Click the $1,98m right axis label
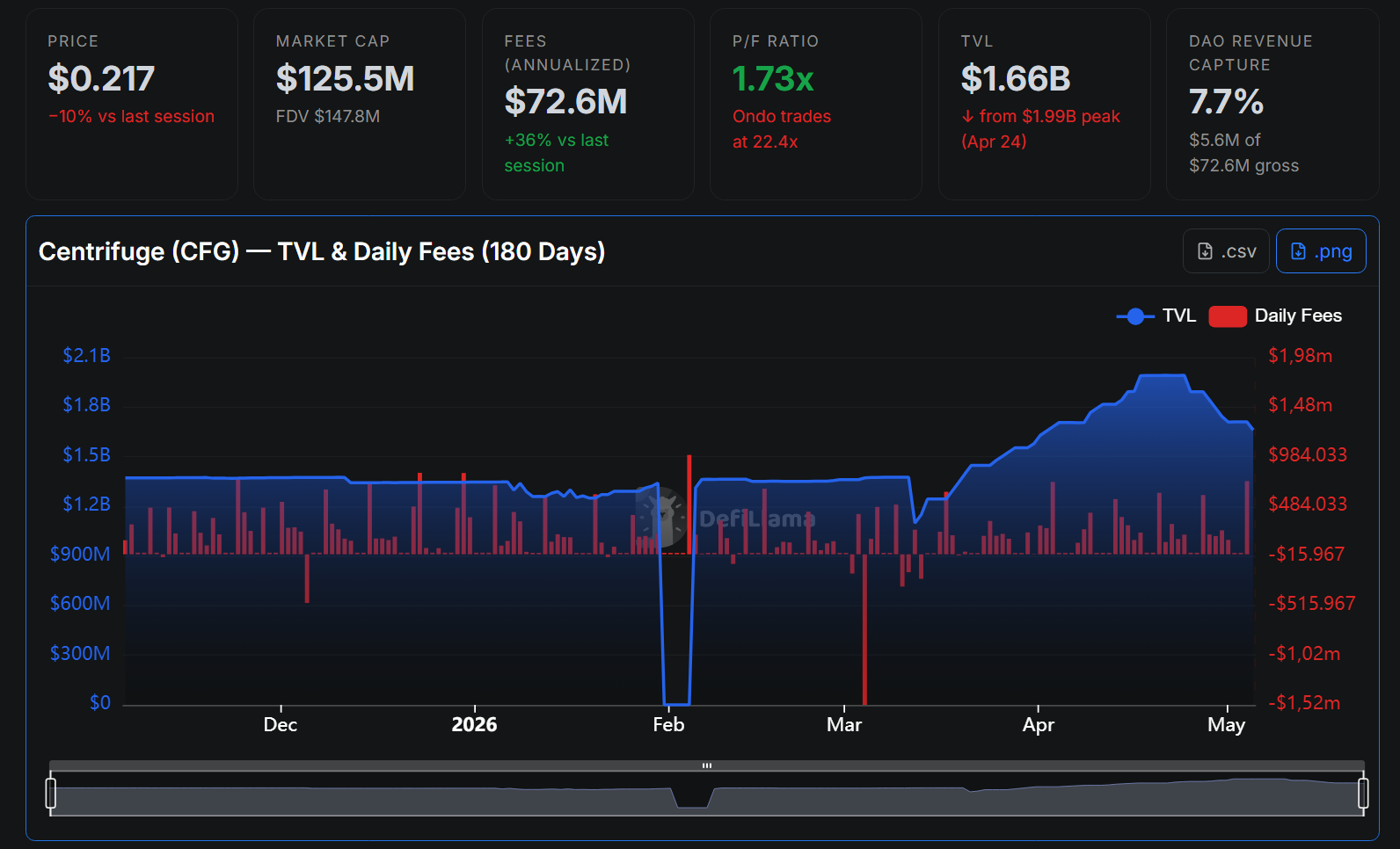1400x849 pixels. (x=1300, y=356)
